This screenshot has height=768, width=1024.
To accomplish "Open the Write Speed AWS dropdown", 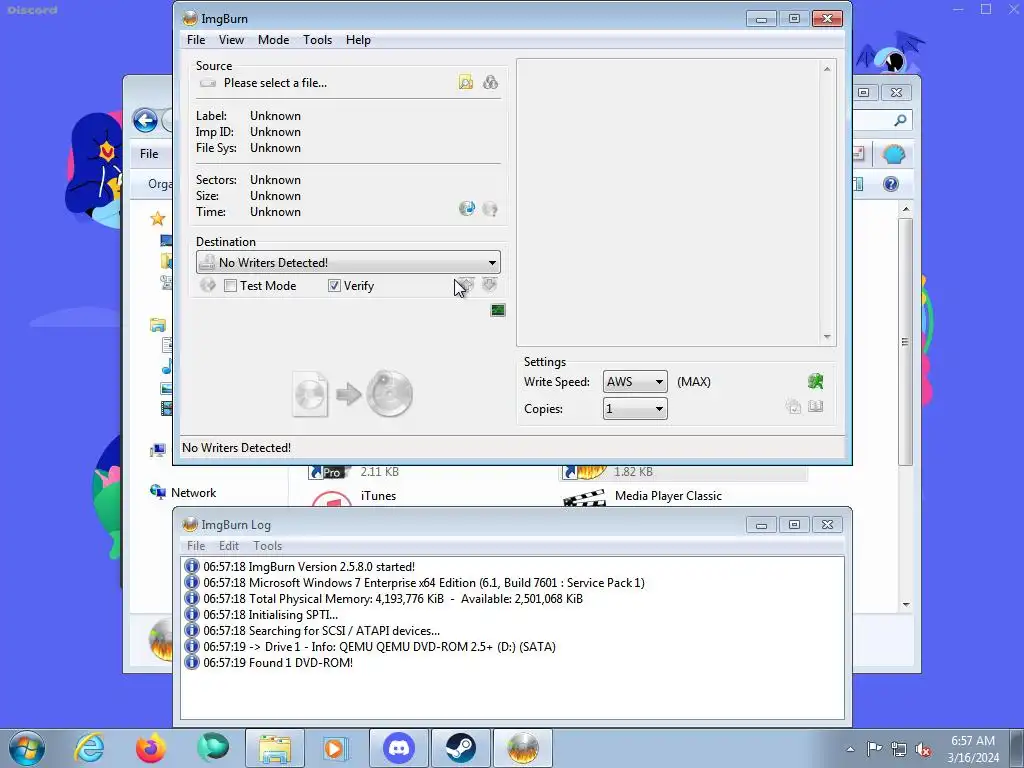I will point(635,381).
